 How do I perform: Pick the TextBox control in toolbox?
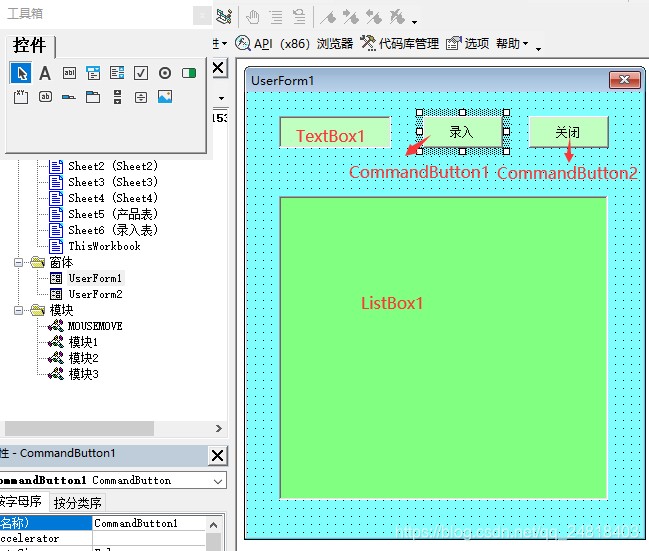tap(69, 73)
